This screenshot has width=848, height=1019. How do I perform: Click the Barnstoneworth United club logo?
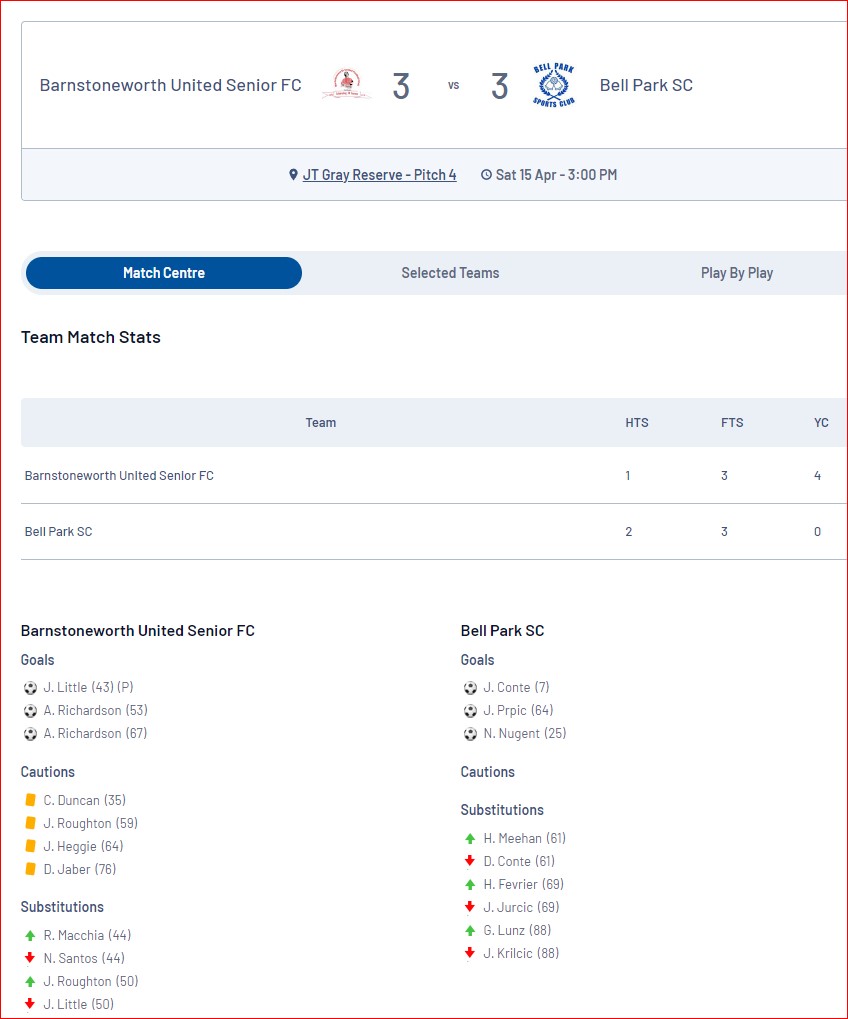[346, 84]
